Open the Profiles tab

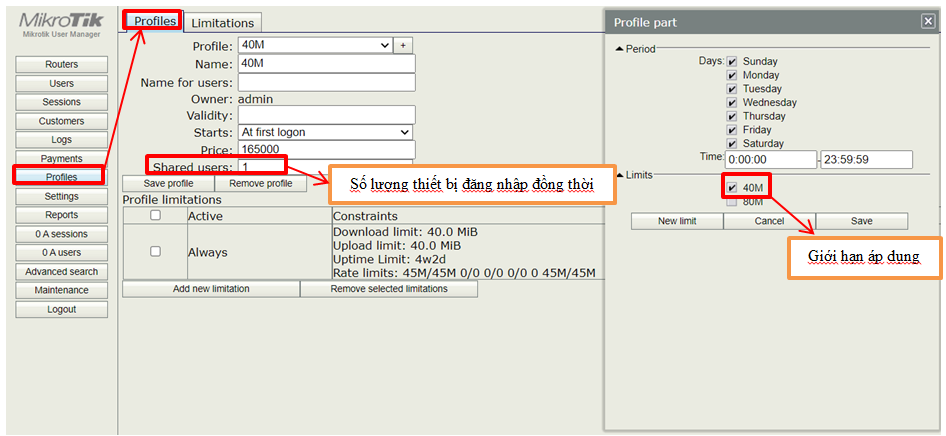click(x=153, y=21)
